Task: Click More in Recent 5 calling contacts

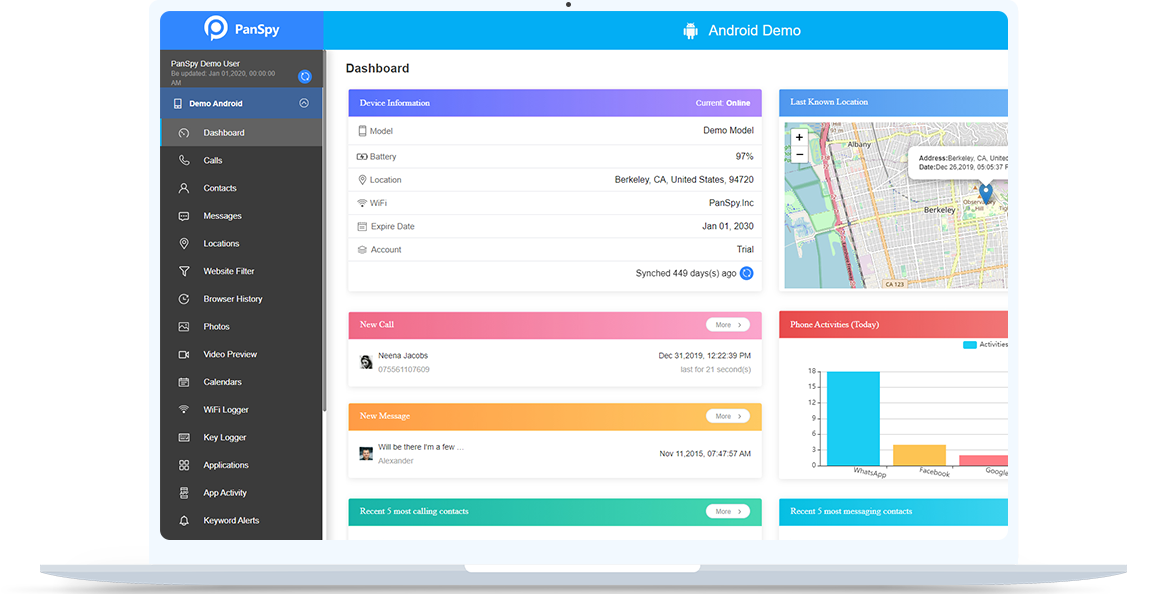Action: pyautogui.click(x=728, y=511)
